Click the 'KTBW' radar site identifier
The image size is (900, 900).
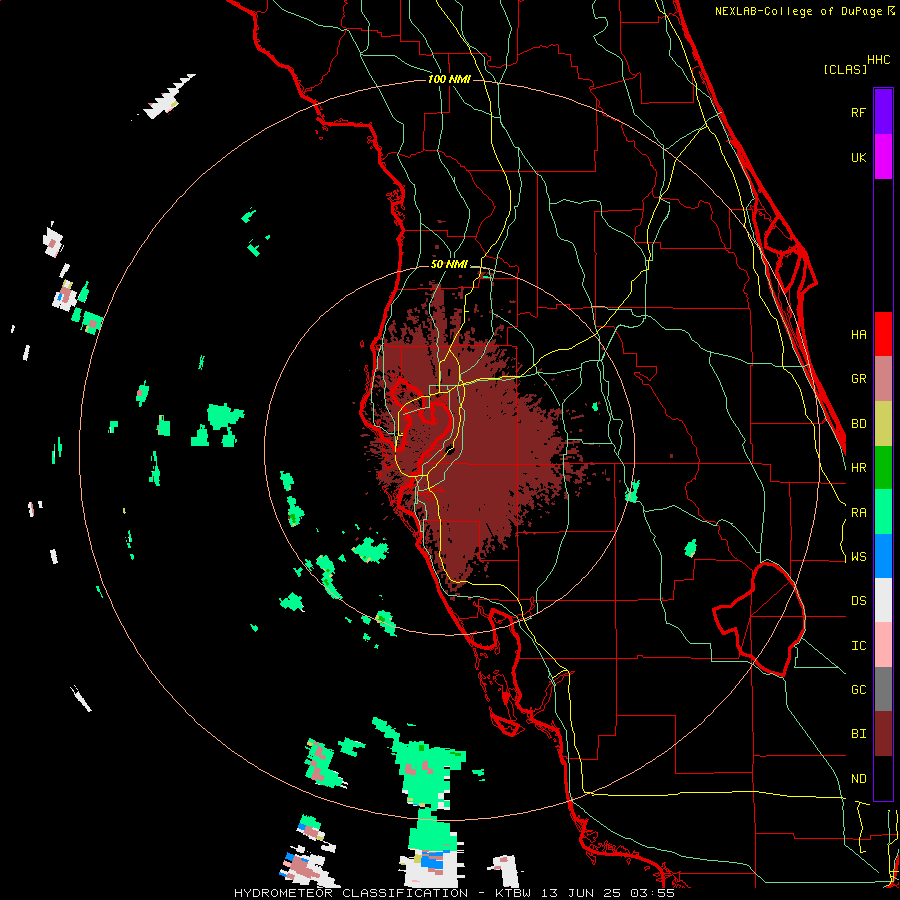pos(513,893)
